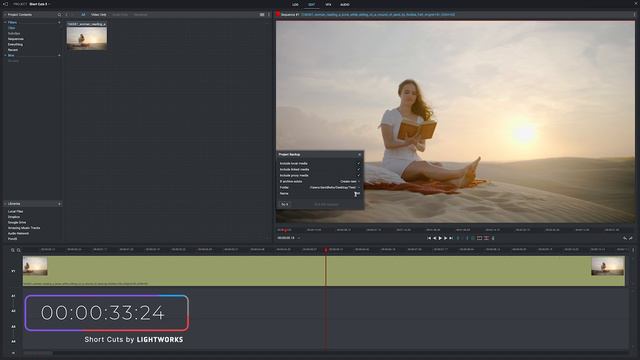Jump to sequence end in viewer controls

451,238
